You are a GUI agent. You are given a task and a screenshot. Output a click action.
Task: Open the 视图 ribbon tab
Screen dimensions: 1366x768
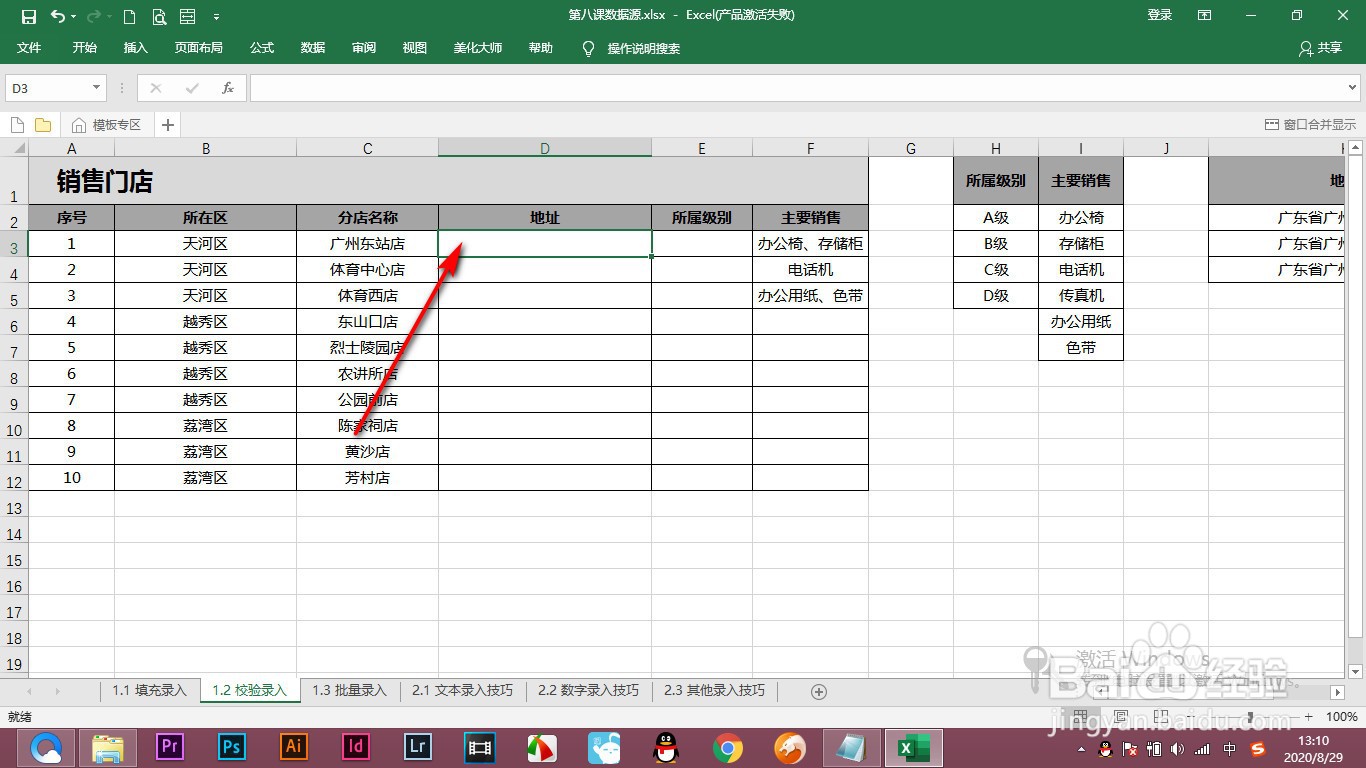click(x=415, y=48)
